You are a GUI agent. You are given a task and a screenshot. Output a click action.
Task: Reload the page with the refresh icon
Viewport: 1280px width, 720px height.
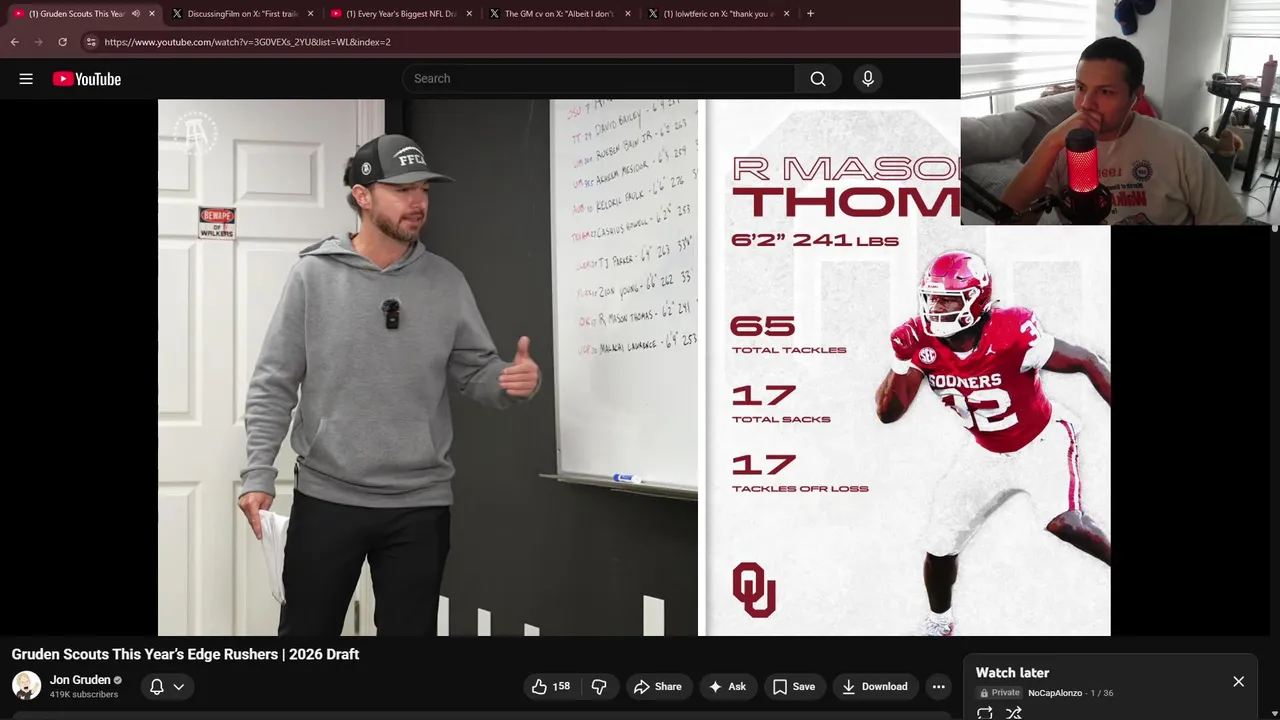(62, 42)
